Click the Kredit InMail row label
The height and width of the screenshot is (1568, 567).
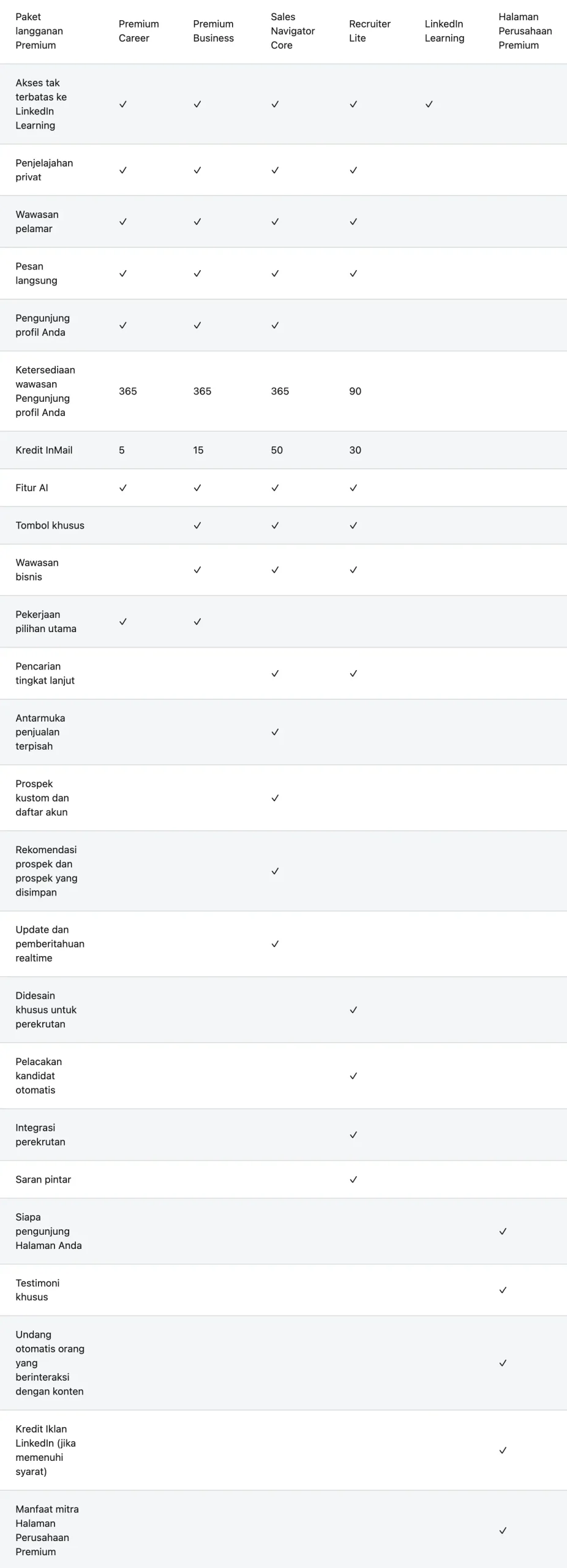click(x=44, y=450)
